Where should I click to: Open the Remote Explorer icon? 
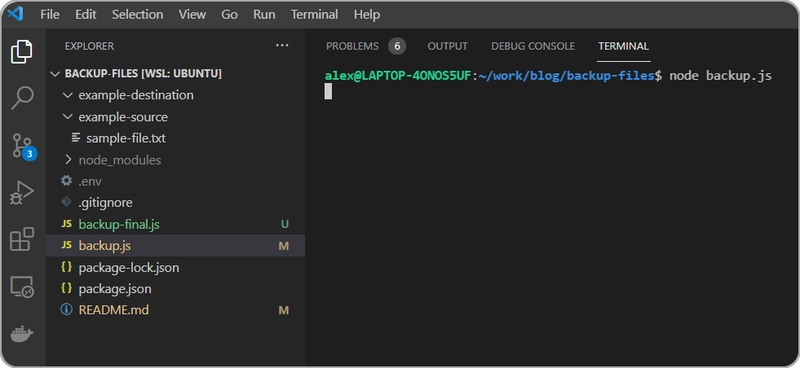(22, 287)
